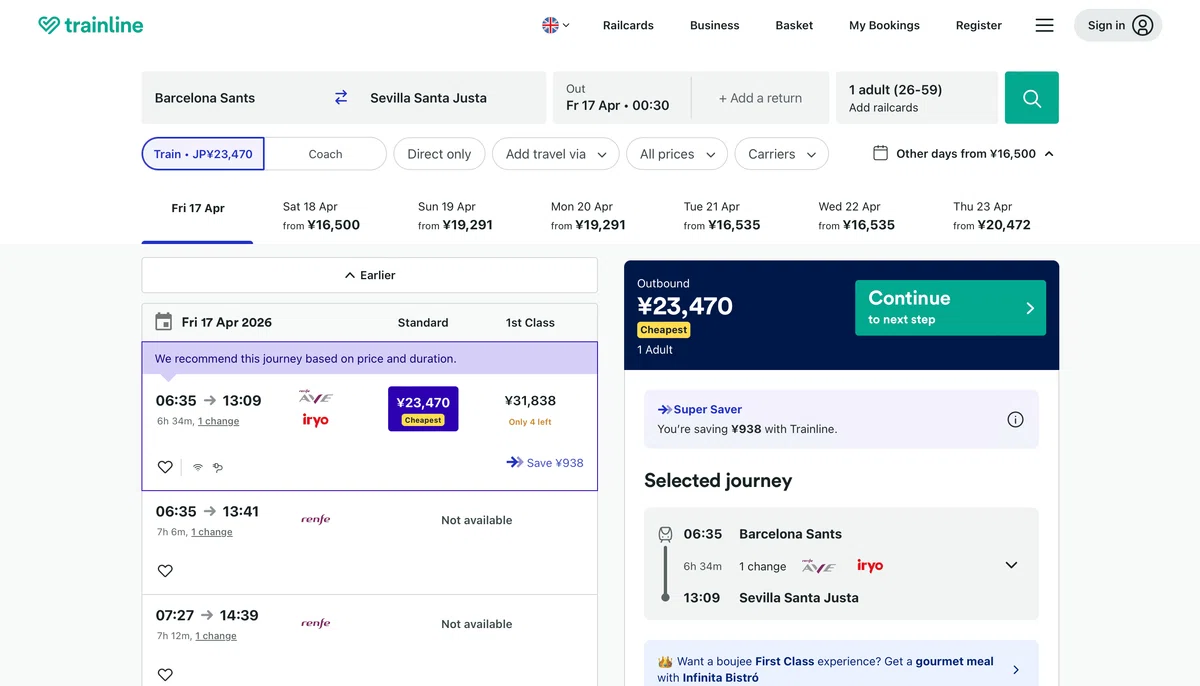Screen dimensions: 1200x686
Task: Click the iryo carrier logo in results
Action: coord(315,421)
